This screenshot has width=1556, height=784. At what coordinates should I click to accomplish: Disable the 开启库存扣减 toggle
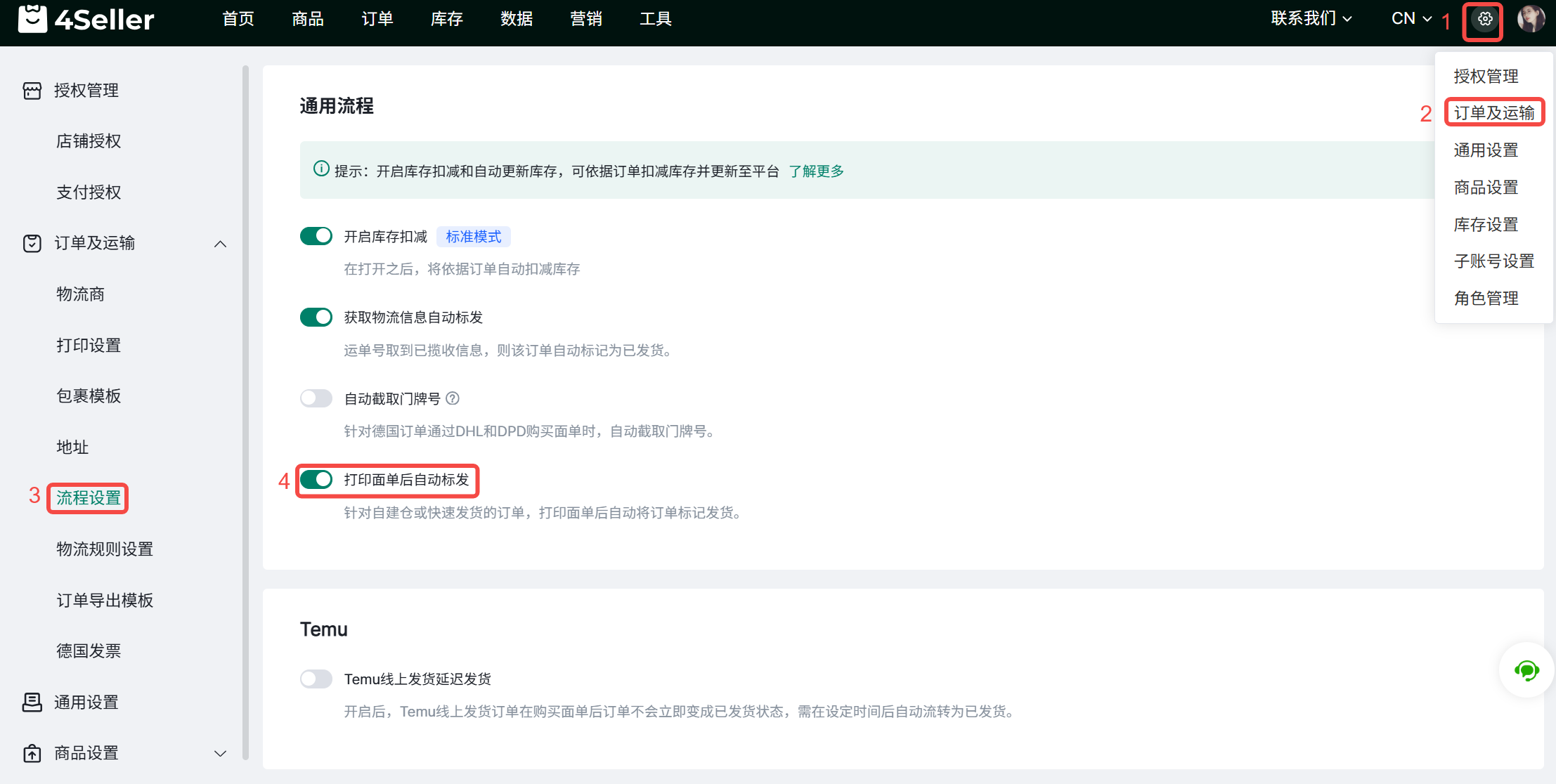click(316, 236)
